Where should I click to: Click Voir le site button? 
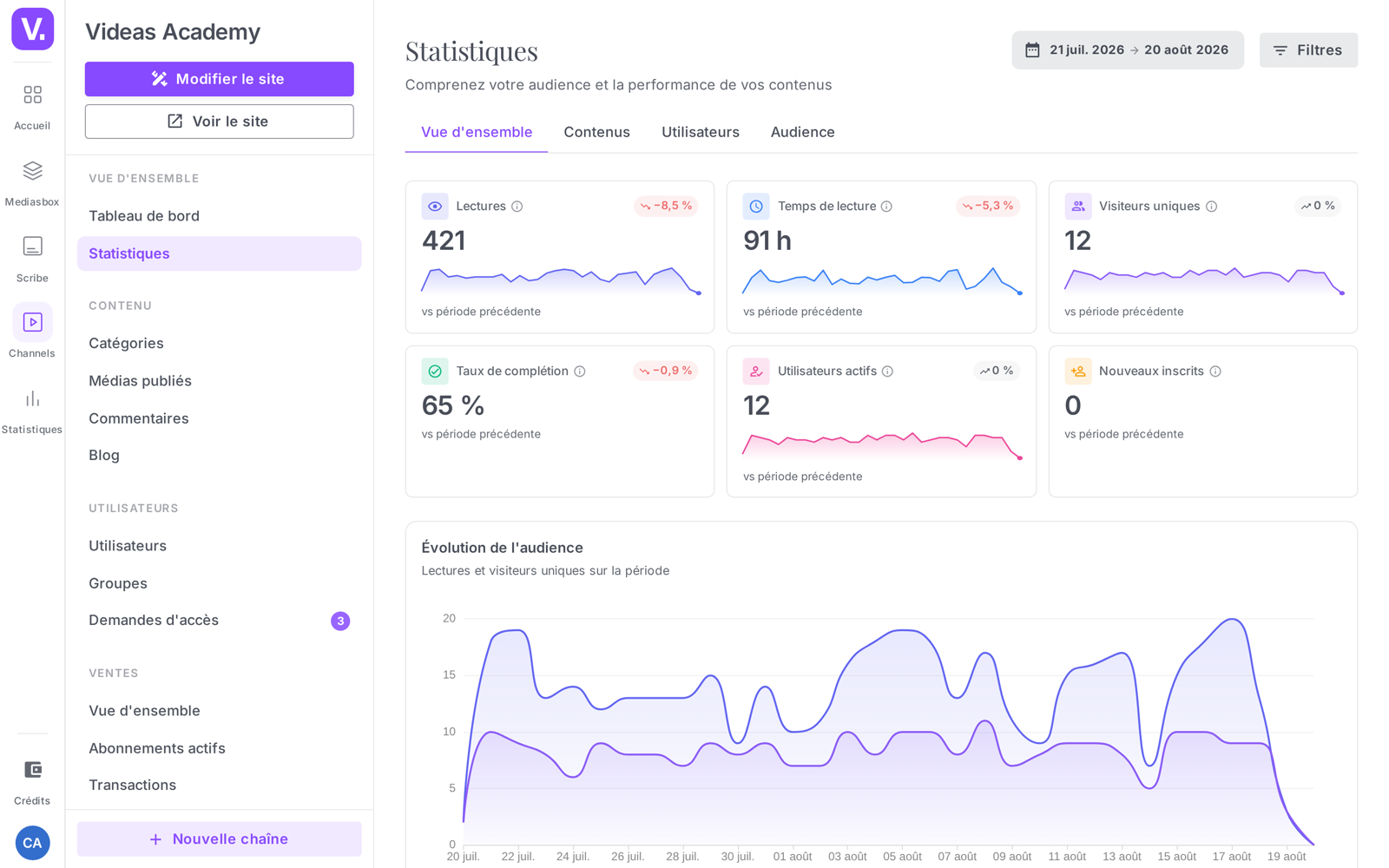[x=219, y=122]
